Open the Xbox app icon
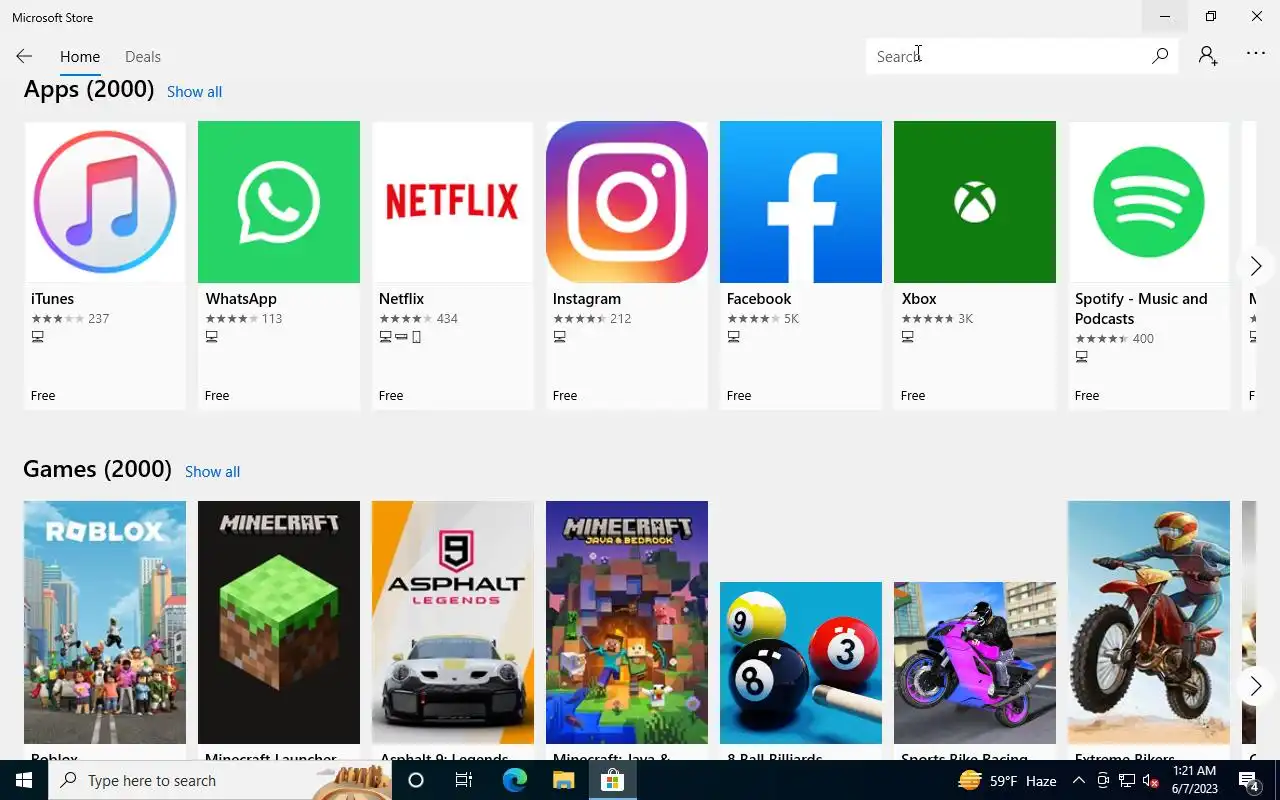Screen dimensions: 1280x800 tap(975, 202)
